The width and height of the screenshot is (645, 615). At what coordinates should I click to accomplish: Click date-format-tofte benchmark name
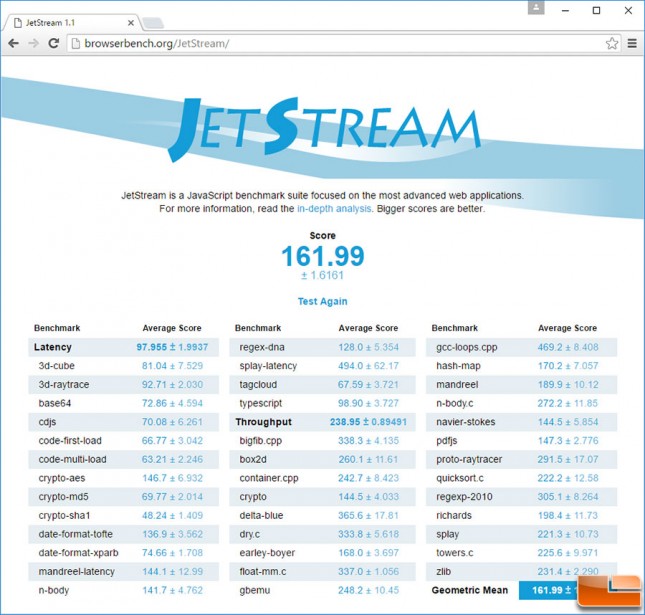tap(75, 534)
